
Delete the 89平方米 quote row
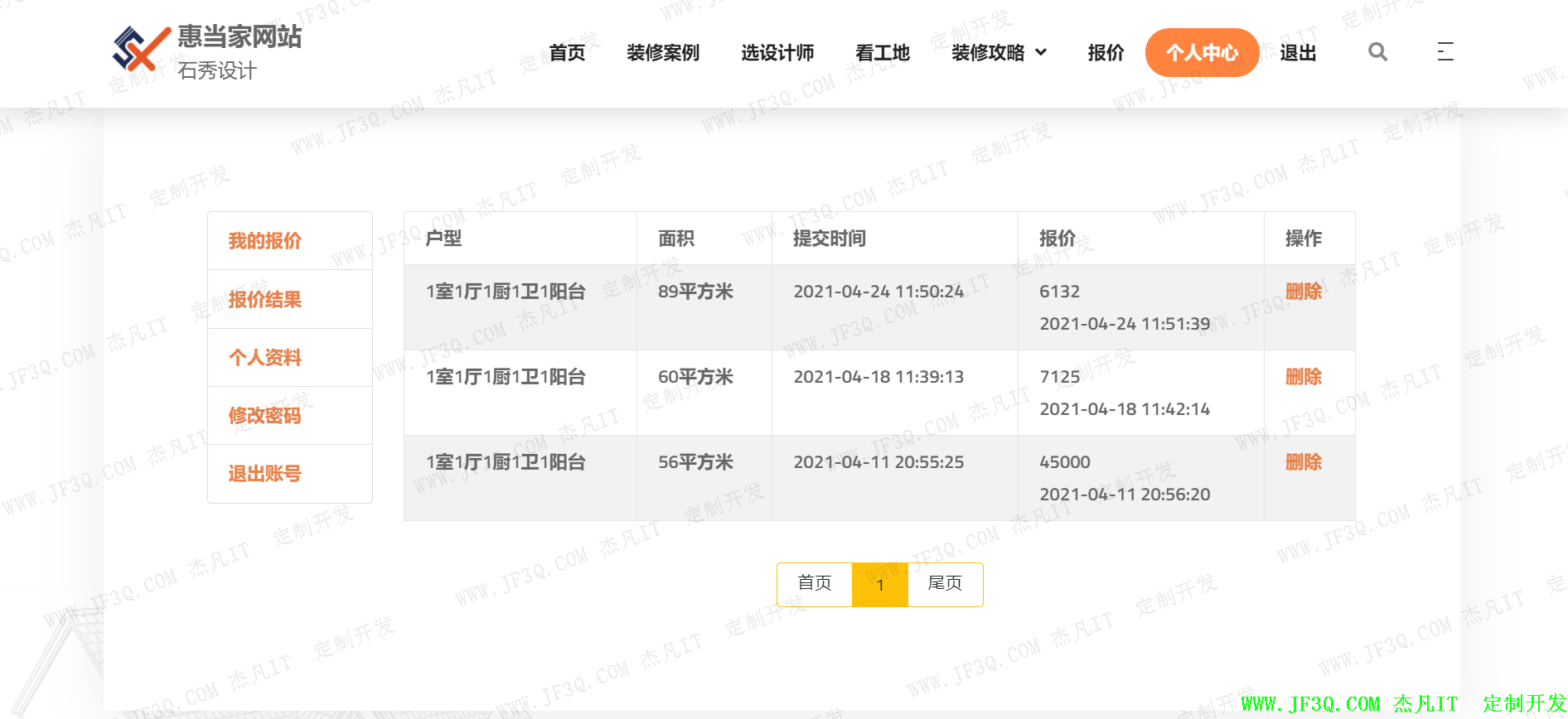(1303, 292)
